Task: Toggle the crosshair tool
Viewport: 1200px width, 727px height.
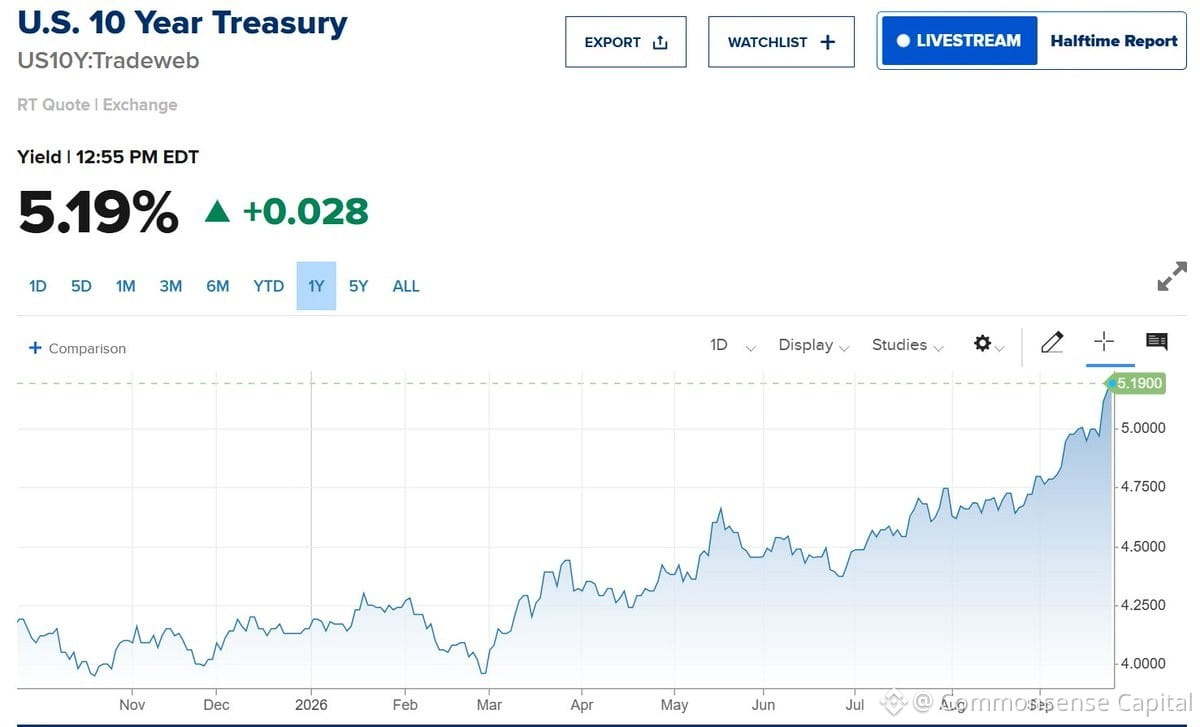Action: point(1104,342)
